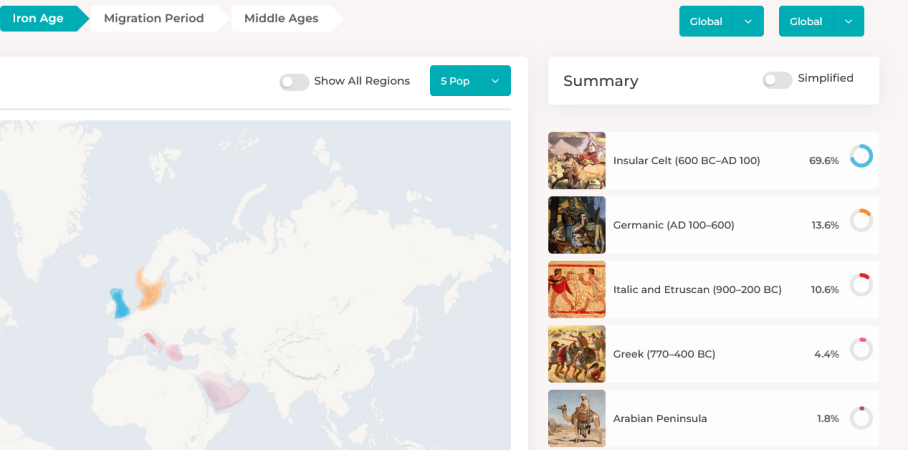Click the 4.4% pink ring chart
This screenshot has width=908, height=450.
[x=861, y=349]
